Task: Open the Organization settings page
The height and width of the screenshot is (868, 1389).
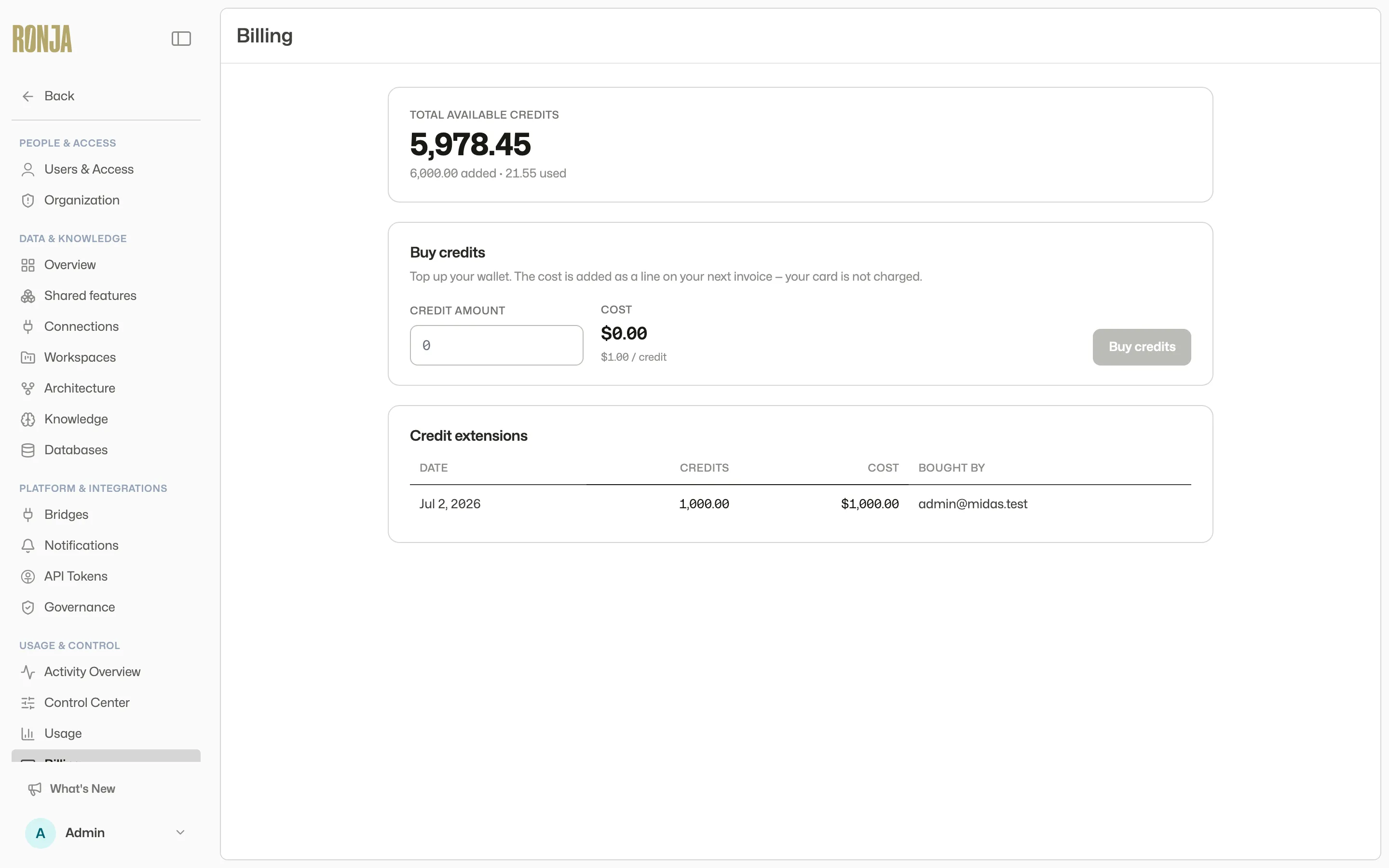Action: (x=106, y=200)
